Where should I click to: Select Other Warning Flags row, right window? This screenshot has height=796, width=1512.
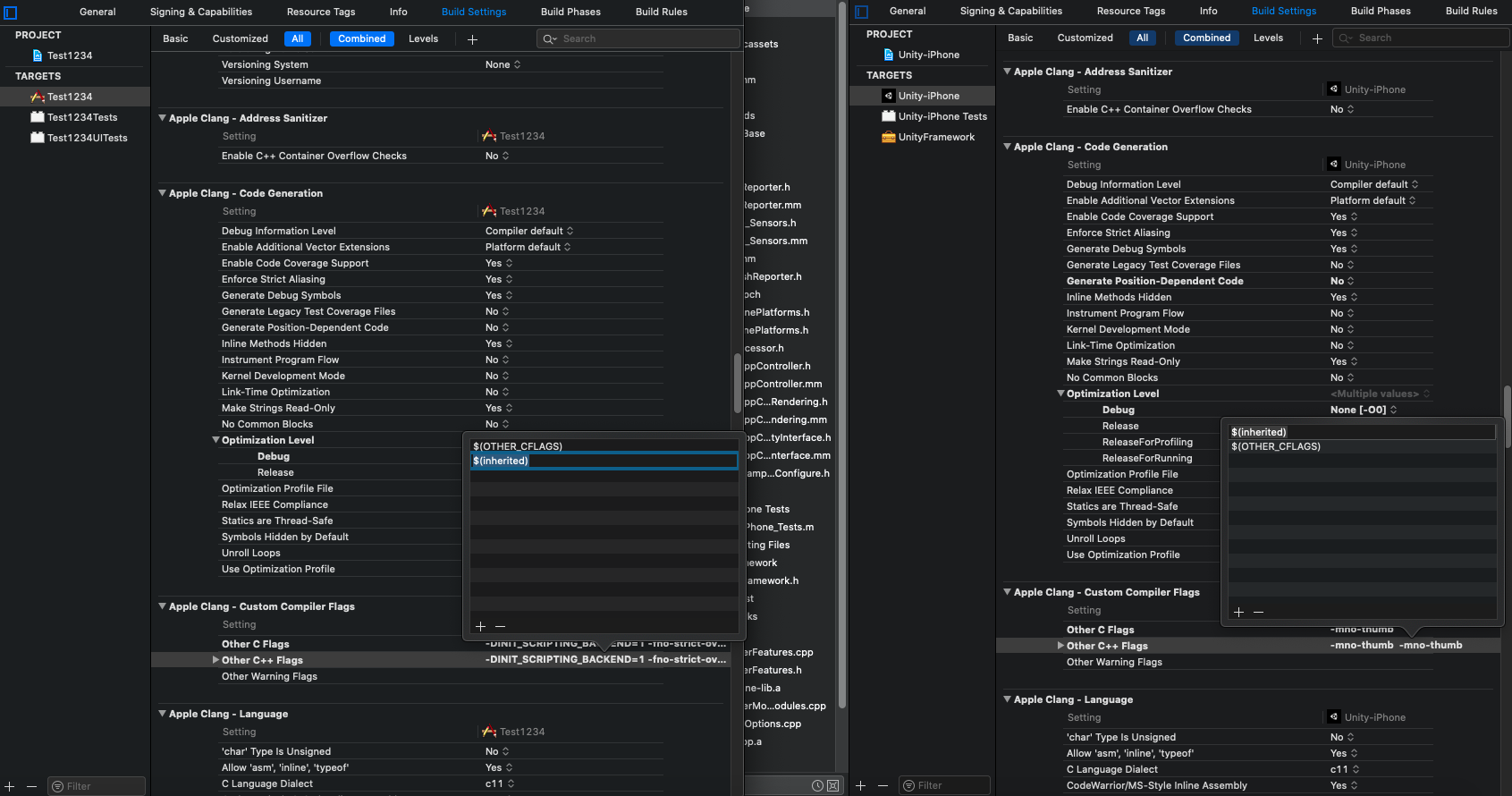(x=1248, y=662)
